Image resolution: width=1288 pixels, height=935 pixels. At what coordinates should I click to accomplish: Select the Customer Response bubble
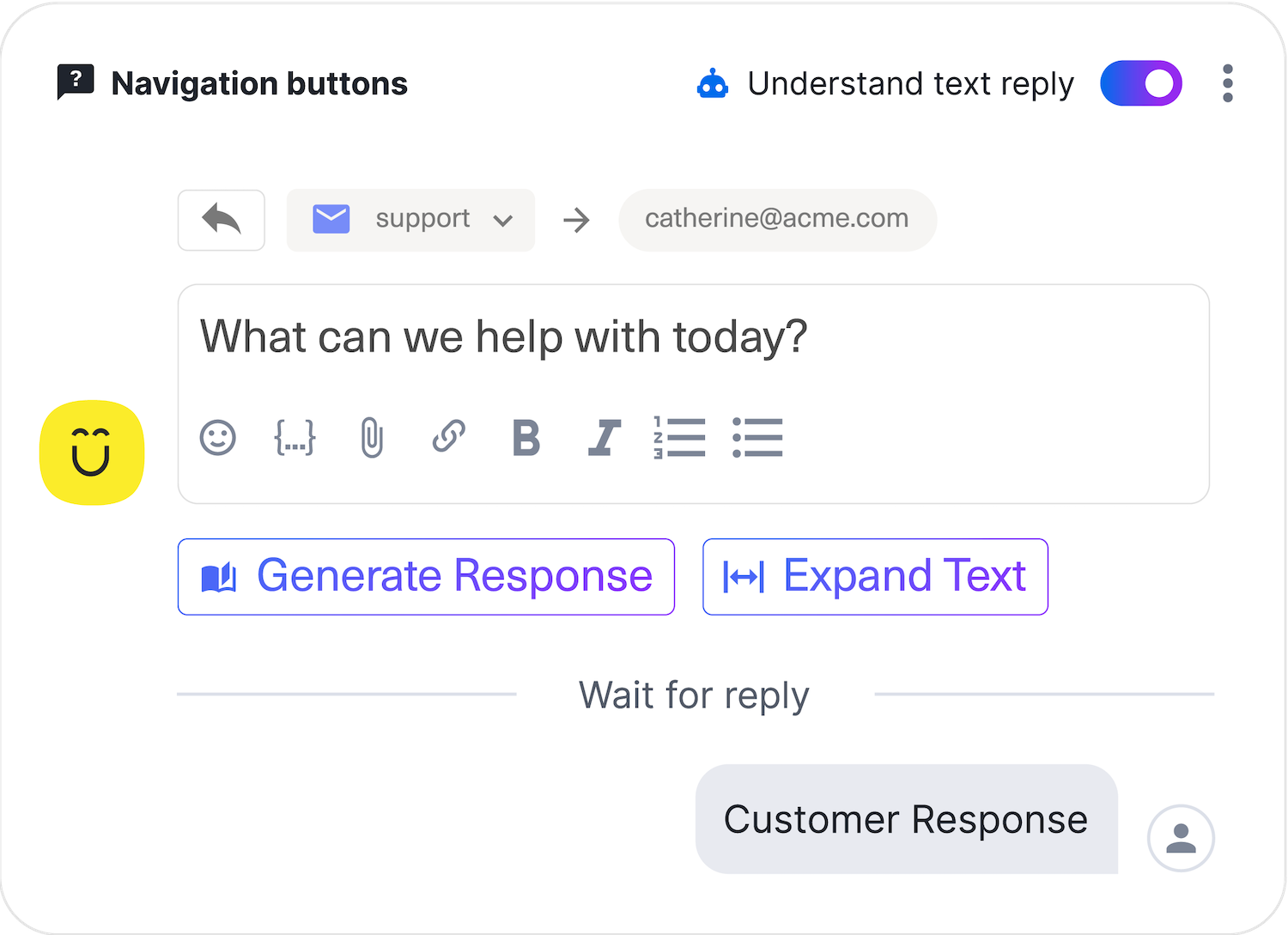[906, 819]
